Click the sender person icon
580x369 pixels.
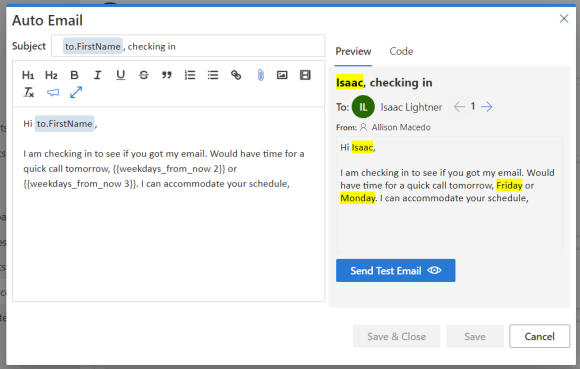click(x=364, y=127)
